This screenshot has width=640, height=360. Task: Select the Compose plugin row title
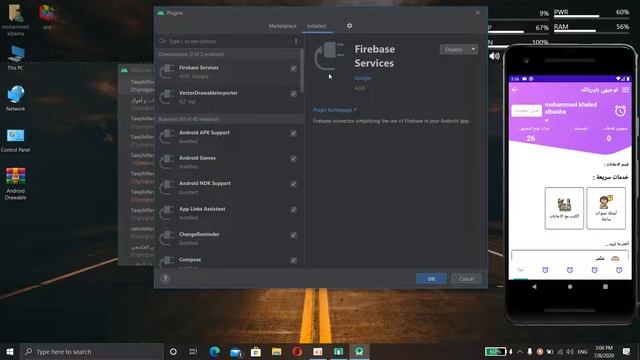tap(190, 260)
